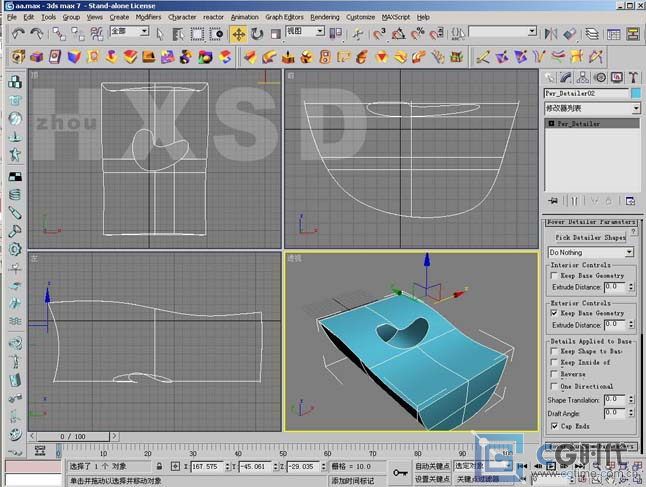
Task: Open the MAXScript menu
Action: pyautogui.click(x=396, y=17)
